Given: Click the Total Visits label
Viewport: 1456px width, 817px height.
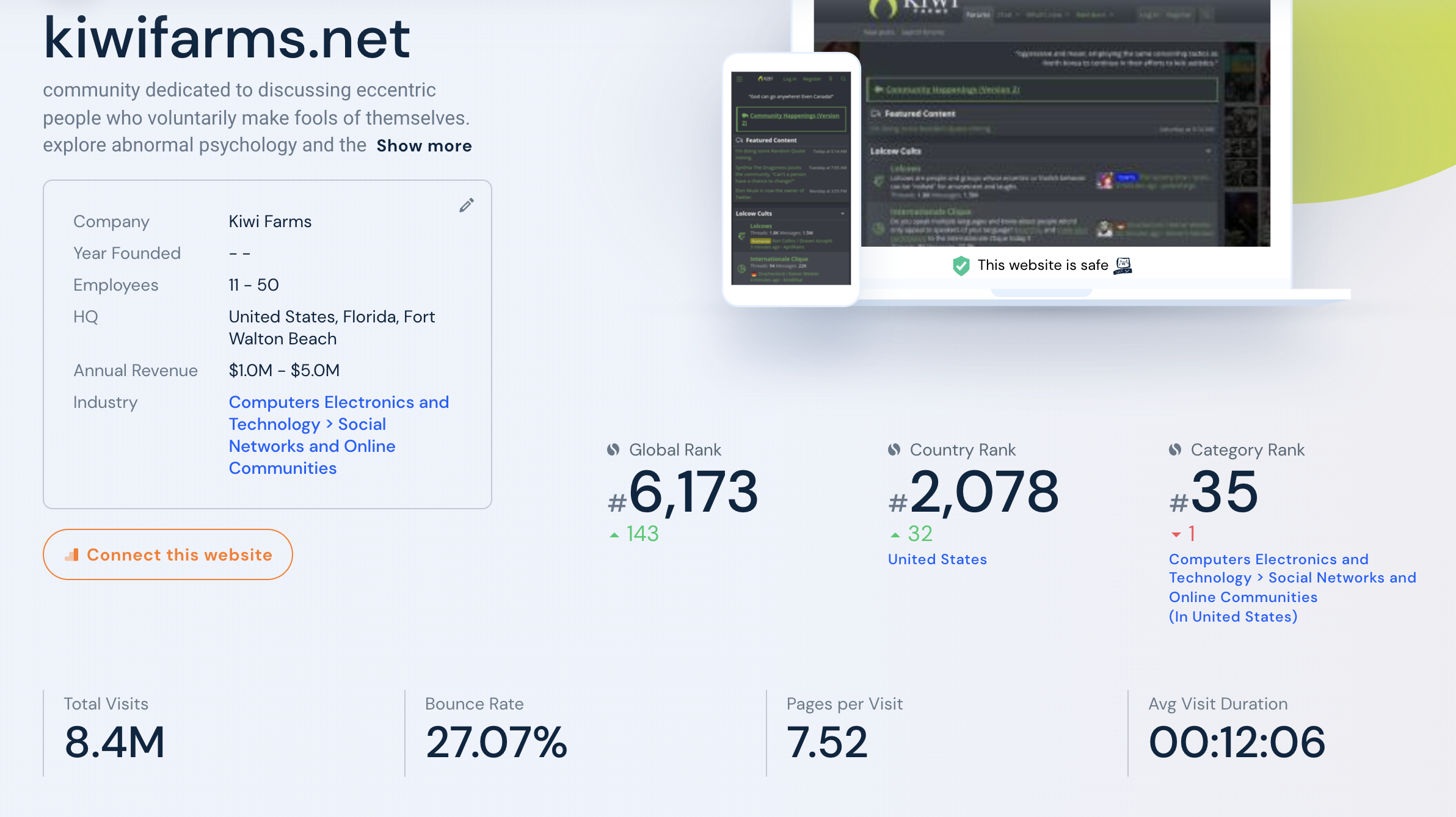Looking at the screenshot, I should pyautogui.click(x=106, y=704).
